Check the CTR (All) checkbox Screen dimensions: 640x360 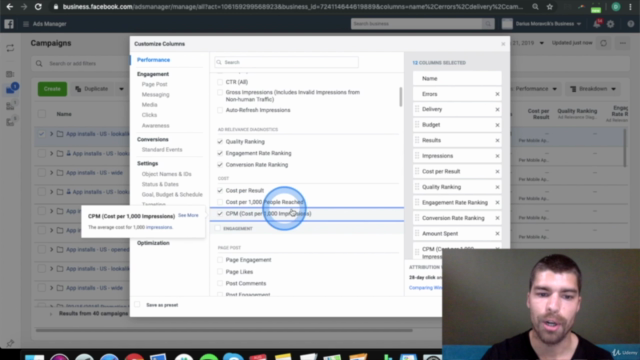pyautogui.click(x=220, y=82)
